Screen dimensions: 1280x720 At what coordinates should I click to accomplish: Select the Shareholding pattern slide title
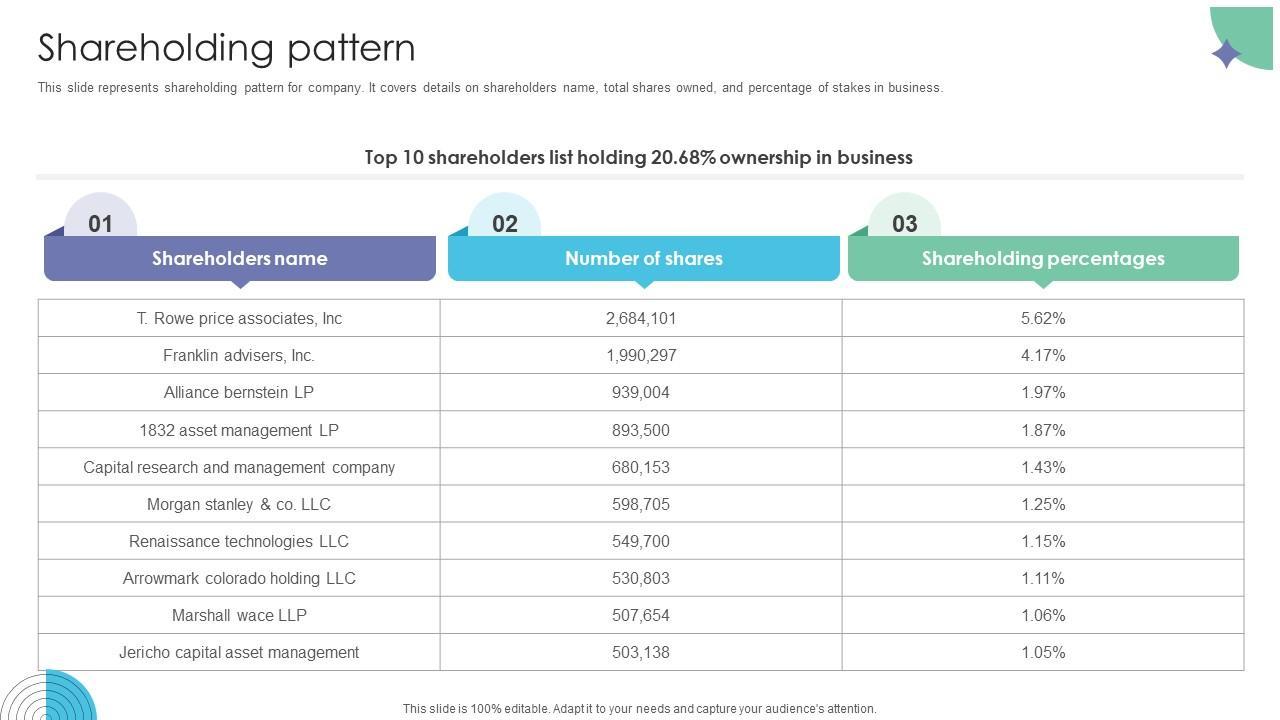click(227, 48)
